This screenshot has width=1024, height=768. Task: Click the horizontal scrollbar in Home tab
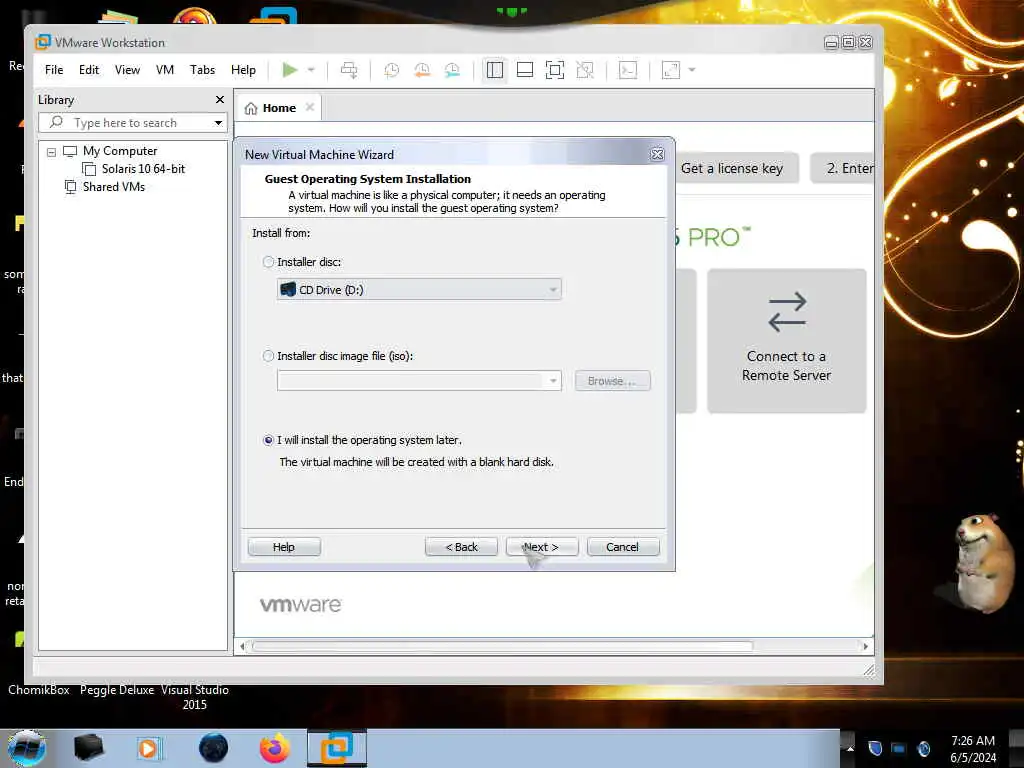[503, 647]
